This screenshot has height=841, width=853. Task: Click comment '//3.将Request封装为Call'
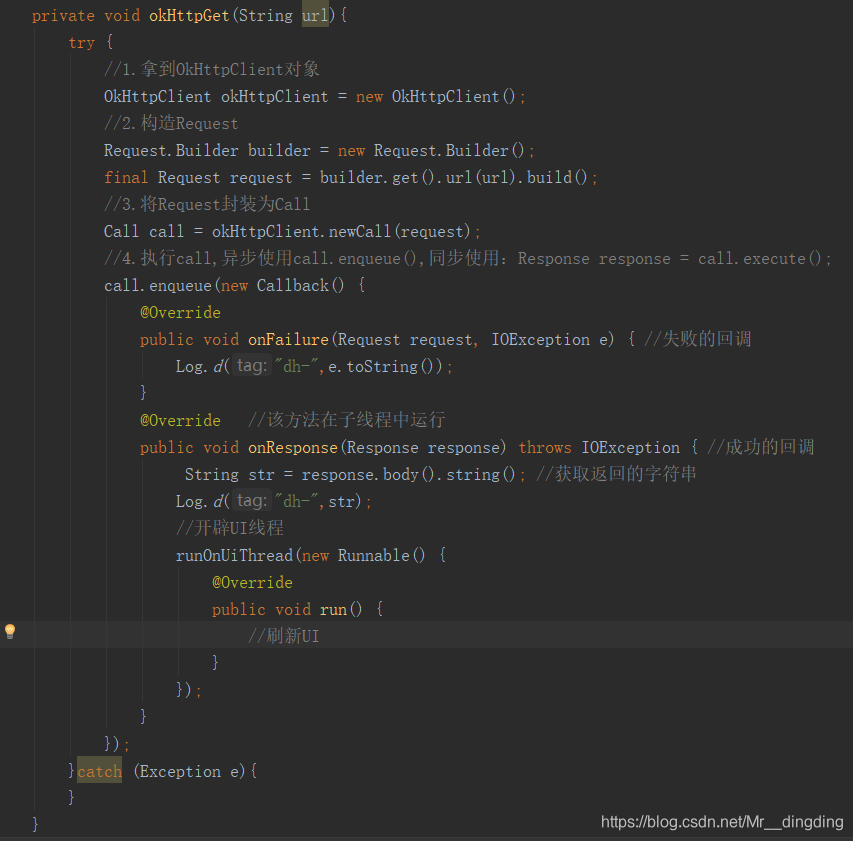click(x=207, y=205)
